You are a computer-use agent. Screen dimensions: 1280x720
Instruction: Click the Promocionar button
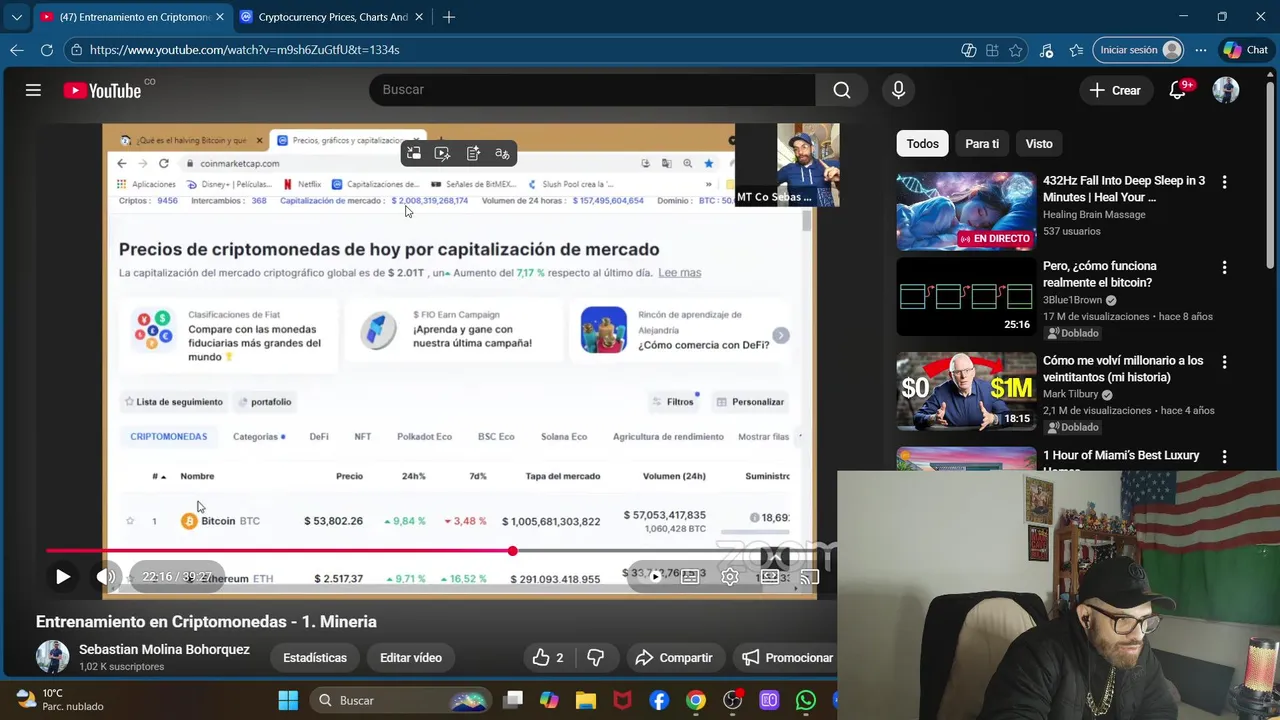tap(787, 657)
